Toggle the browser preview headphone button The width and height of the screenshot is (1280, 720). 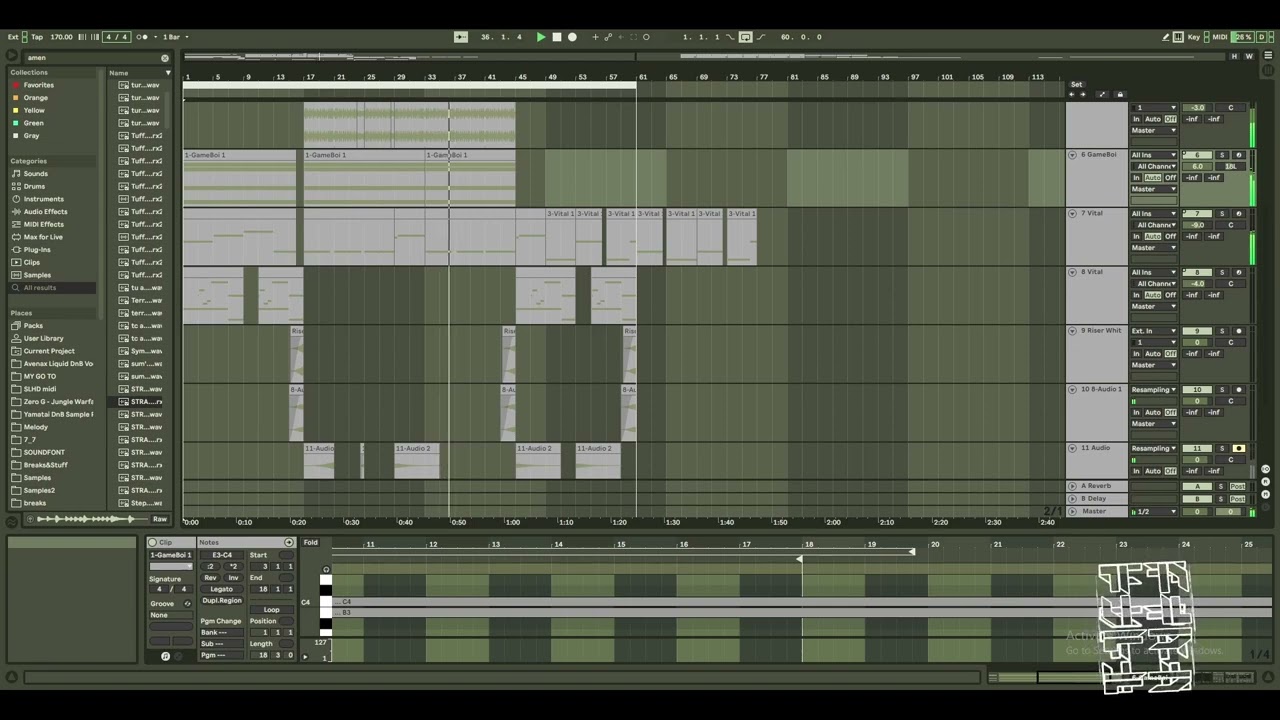[x=29, y=519]
